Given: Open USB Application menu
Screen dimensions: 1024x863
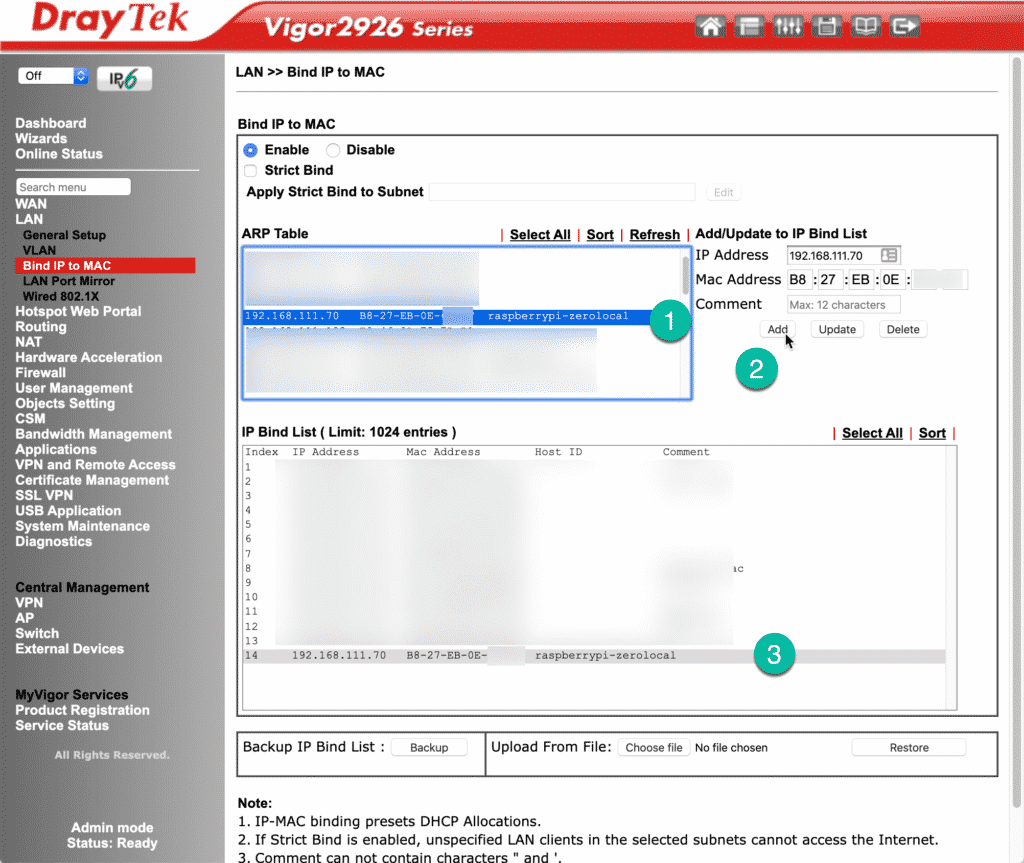Looking at the screenshot, I should coord(68,511).
